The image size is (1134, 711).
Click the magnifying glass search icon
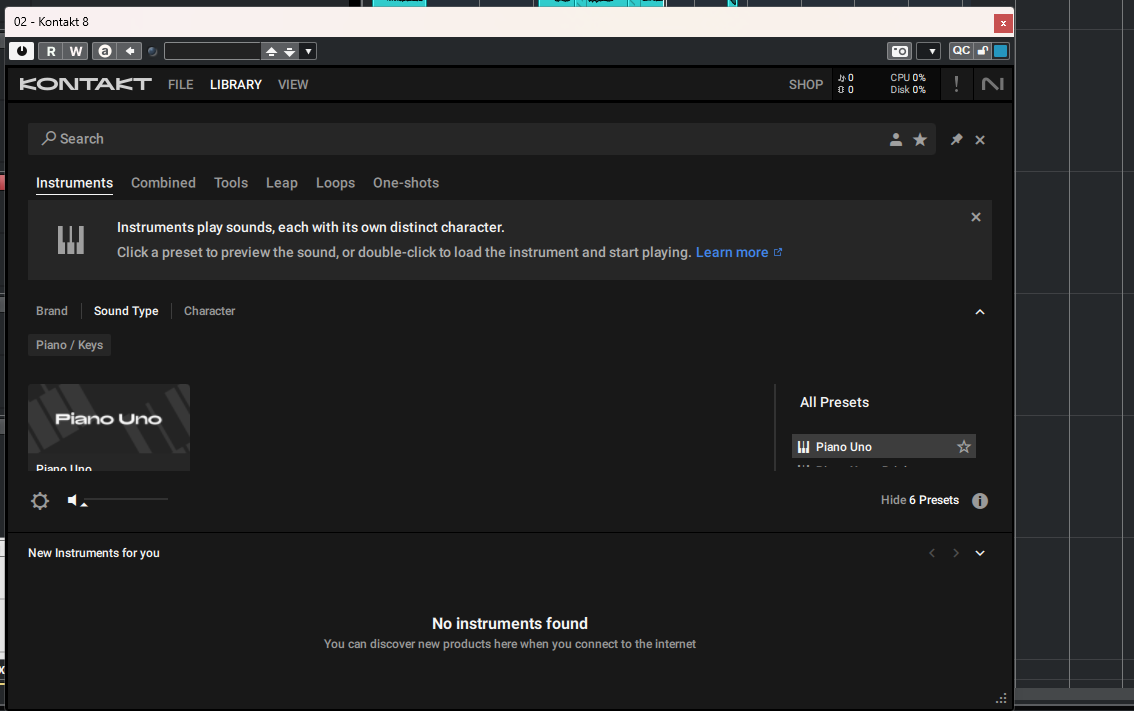(x=48, y=138)
